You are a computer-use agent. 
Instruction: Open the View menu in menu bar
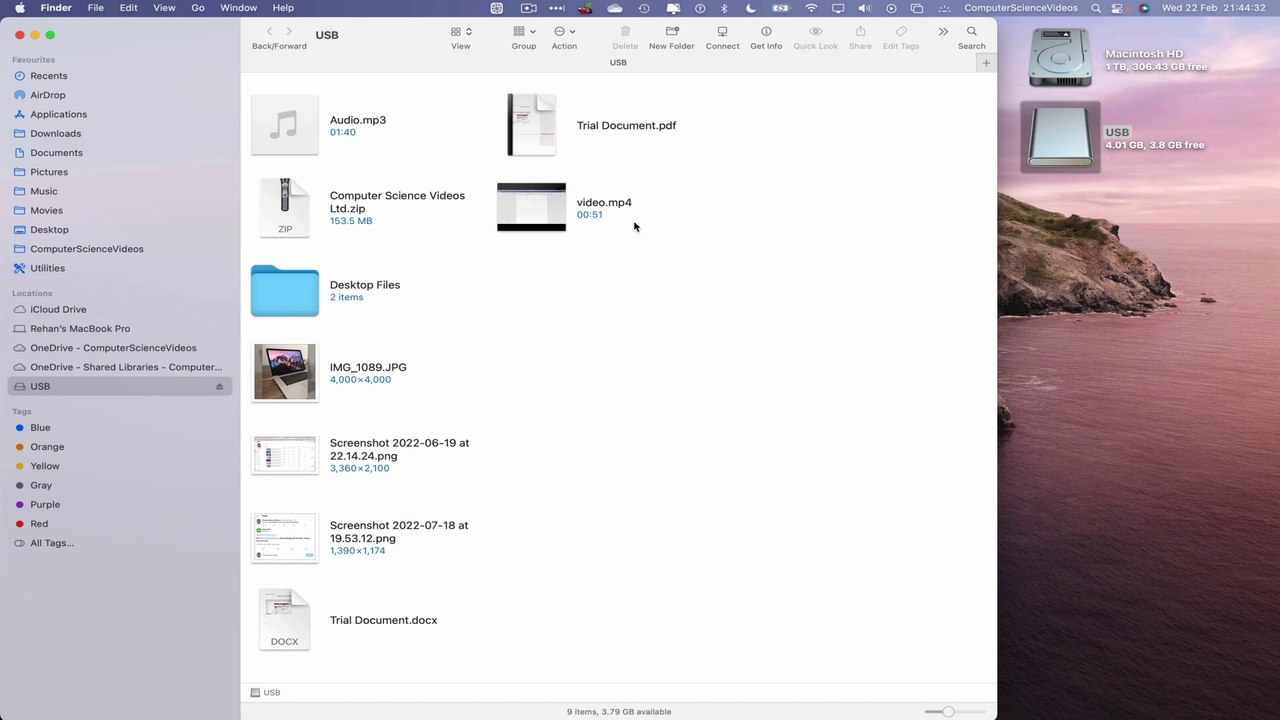[x=164, y=8]
